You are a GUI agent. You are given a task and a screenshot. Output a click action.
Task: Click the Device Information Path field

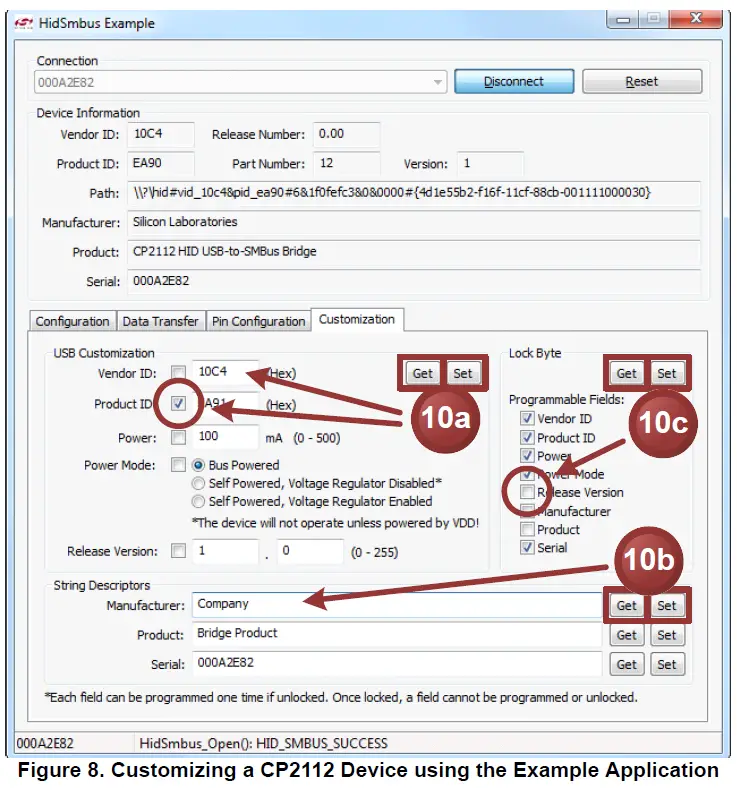pos(414,193)
